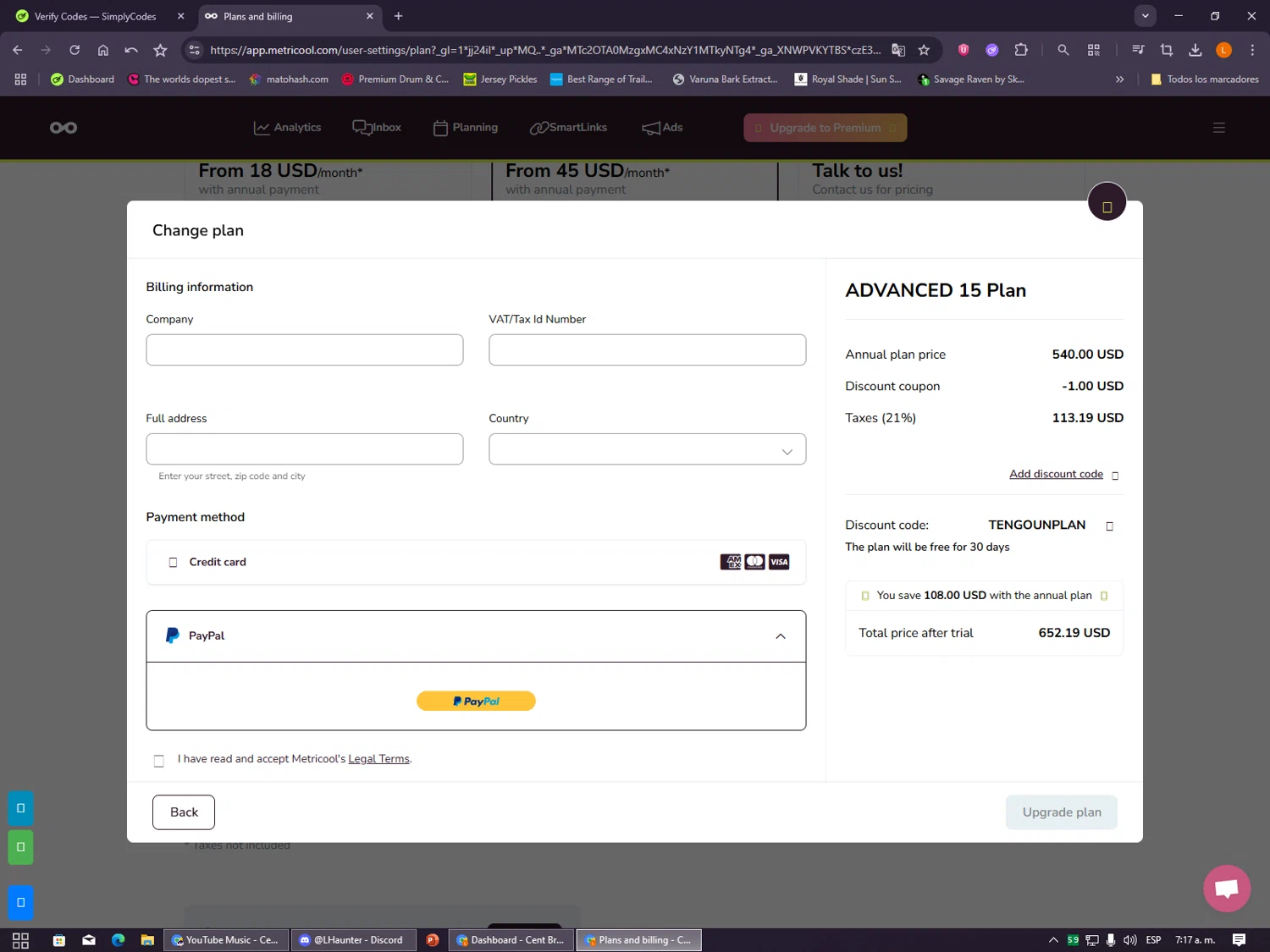Open the PowerPoint taskbar icon
This screenshot has height=952, width=1270.
[x=433, y=940]
